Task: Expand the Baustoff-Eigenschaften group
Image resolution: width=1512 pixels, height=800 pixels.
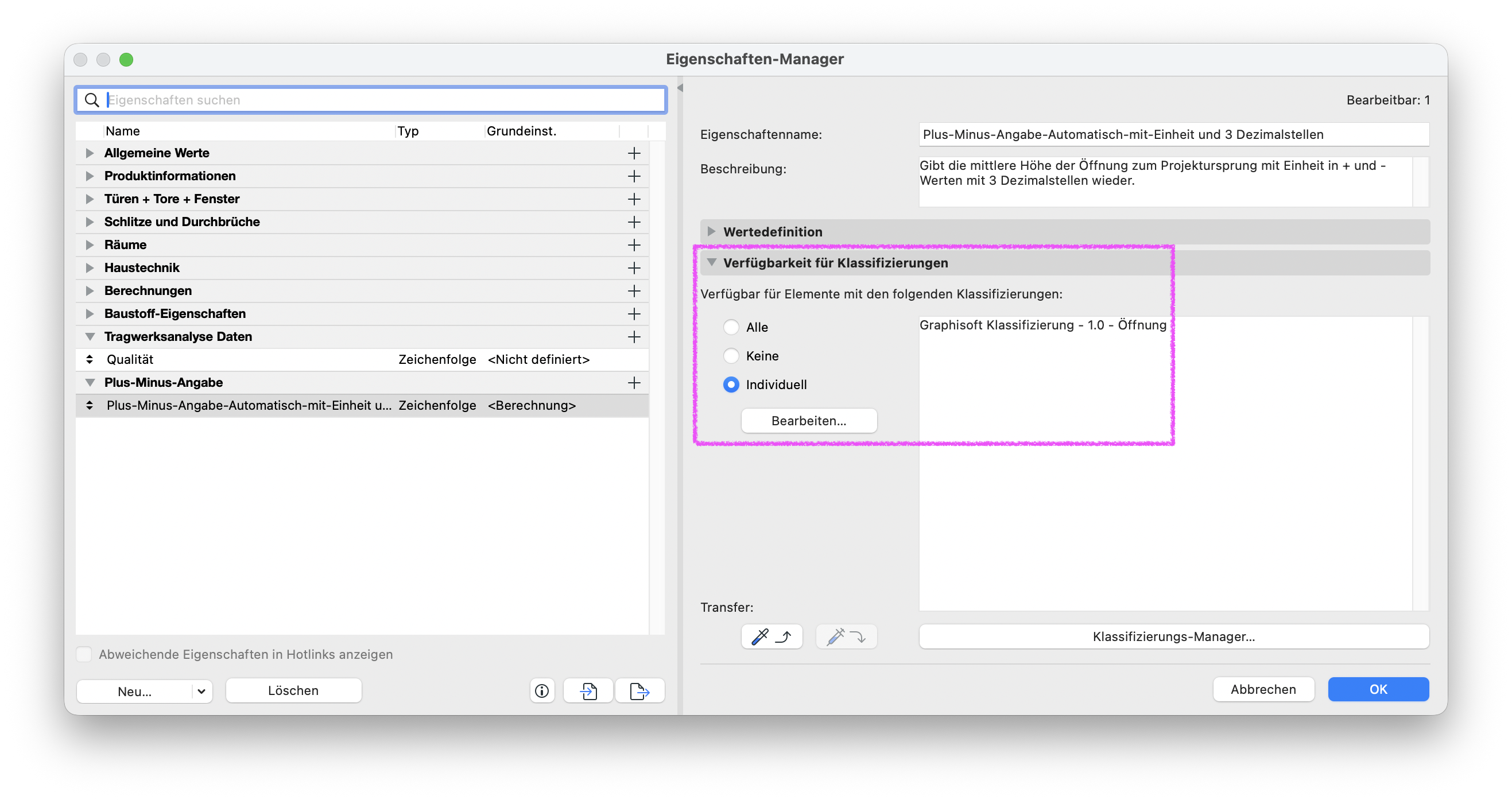Action: click(x=89, y=313)
